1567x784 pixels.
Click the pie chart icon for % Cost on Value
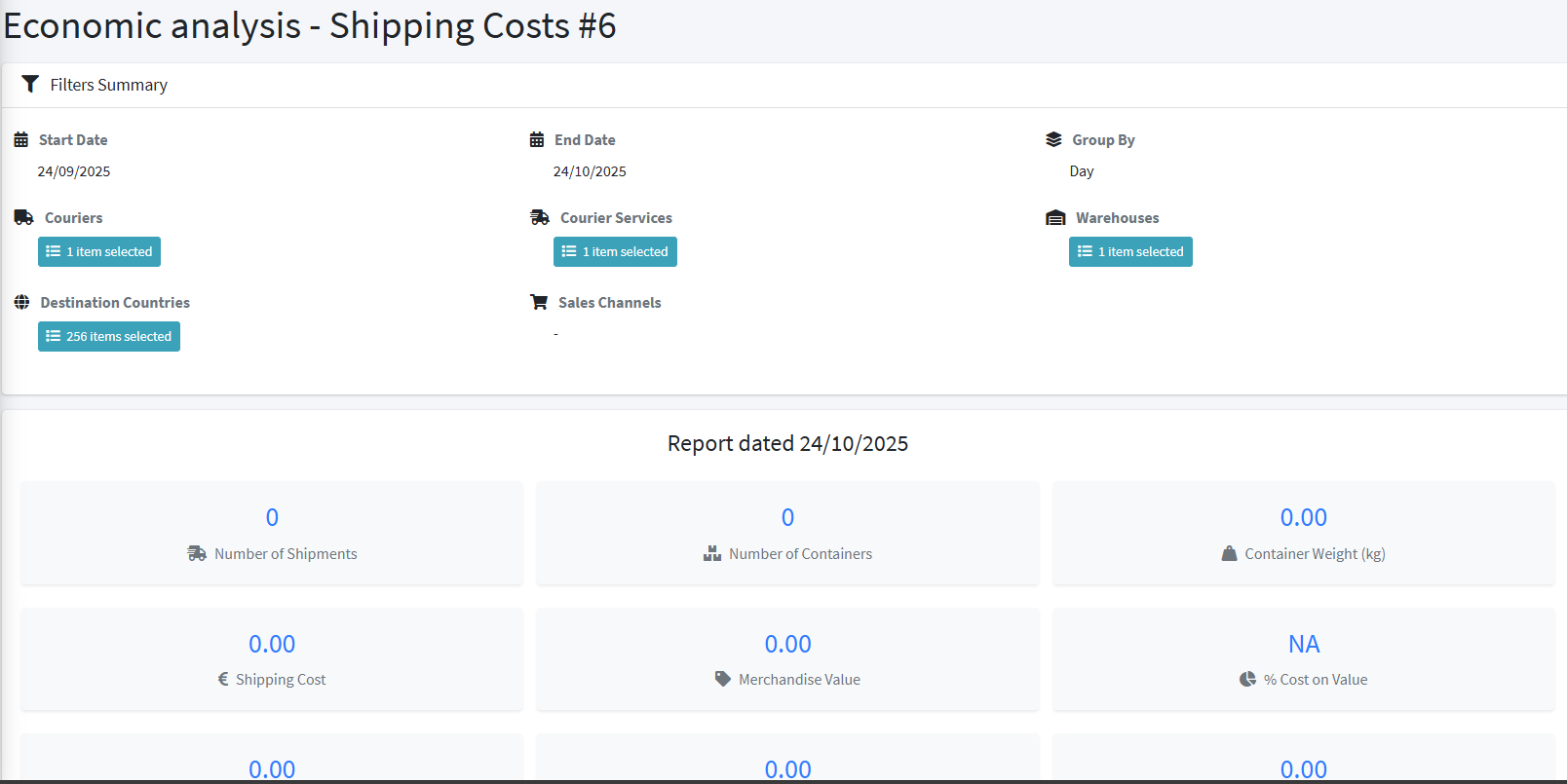(x=1247, y=680)
